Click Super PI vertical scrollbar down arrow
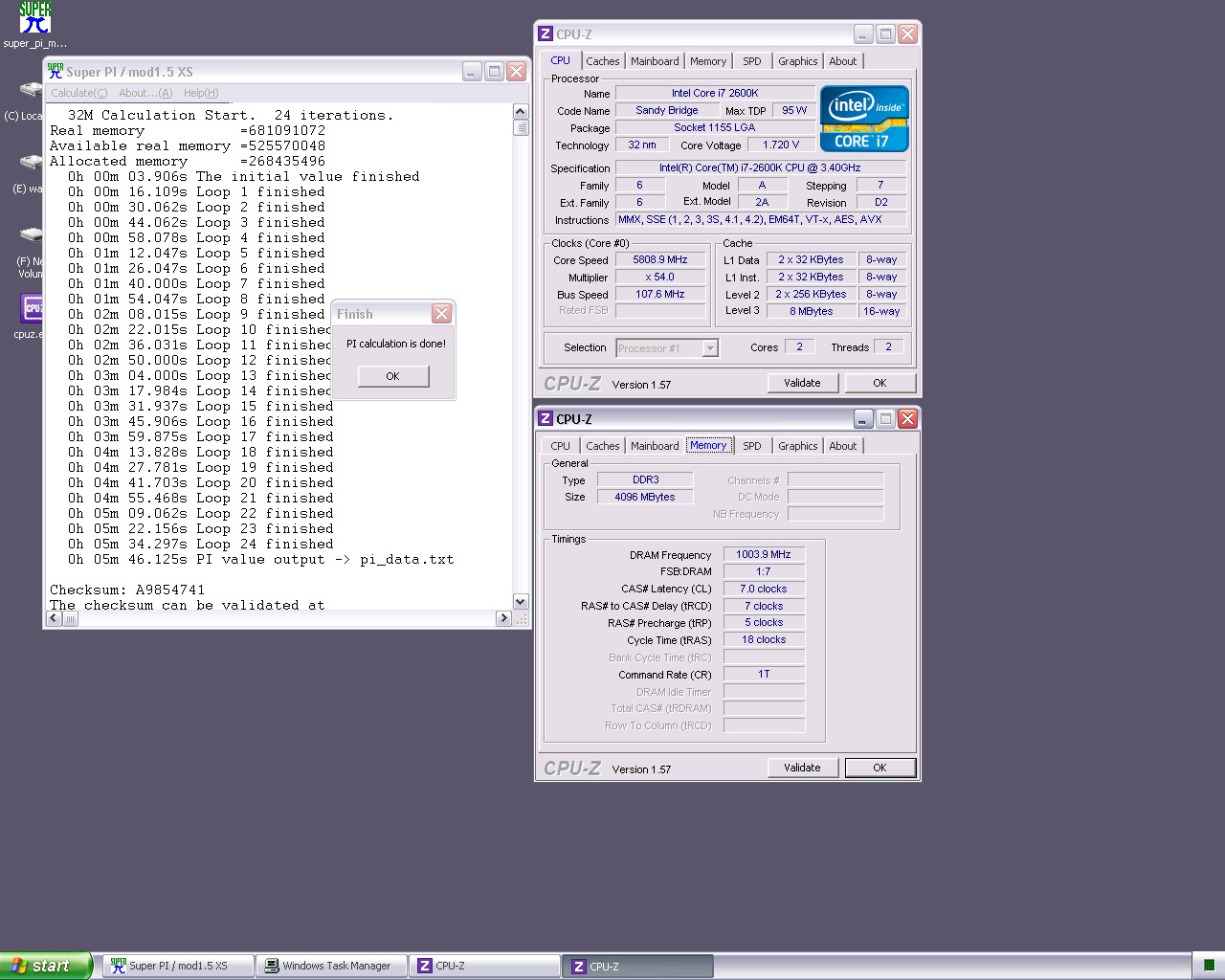This screenshot has height=980, width=1225. [521, 602]
